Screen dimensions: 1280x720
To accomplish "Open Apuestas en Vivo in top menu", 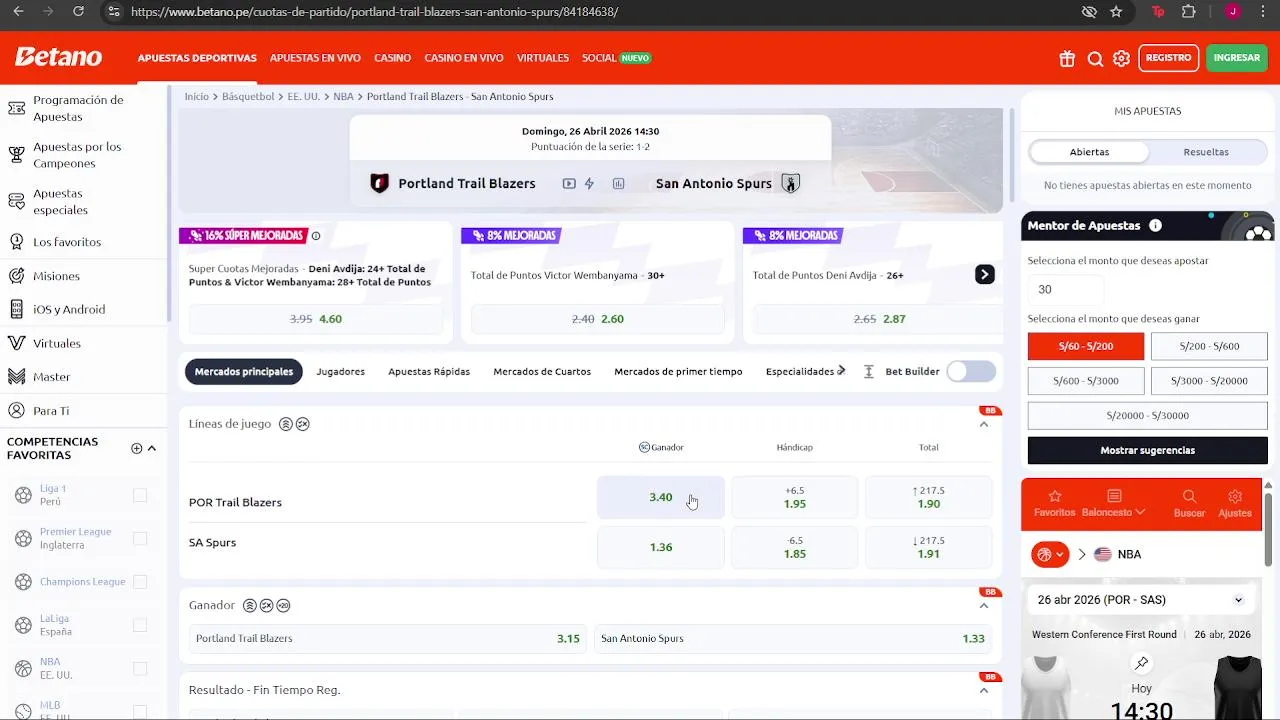I will (x=315, y=58).
